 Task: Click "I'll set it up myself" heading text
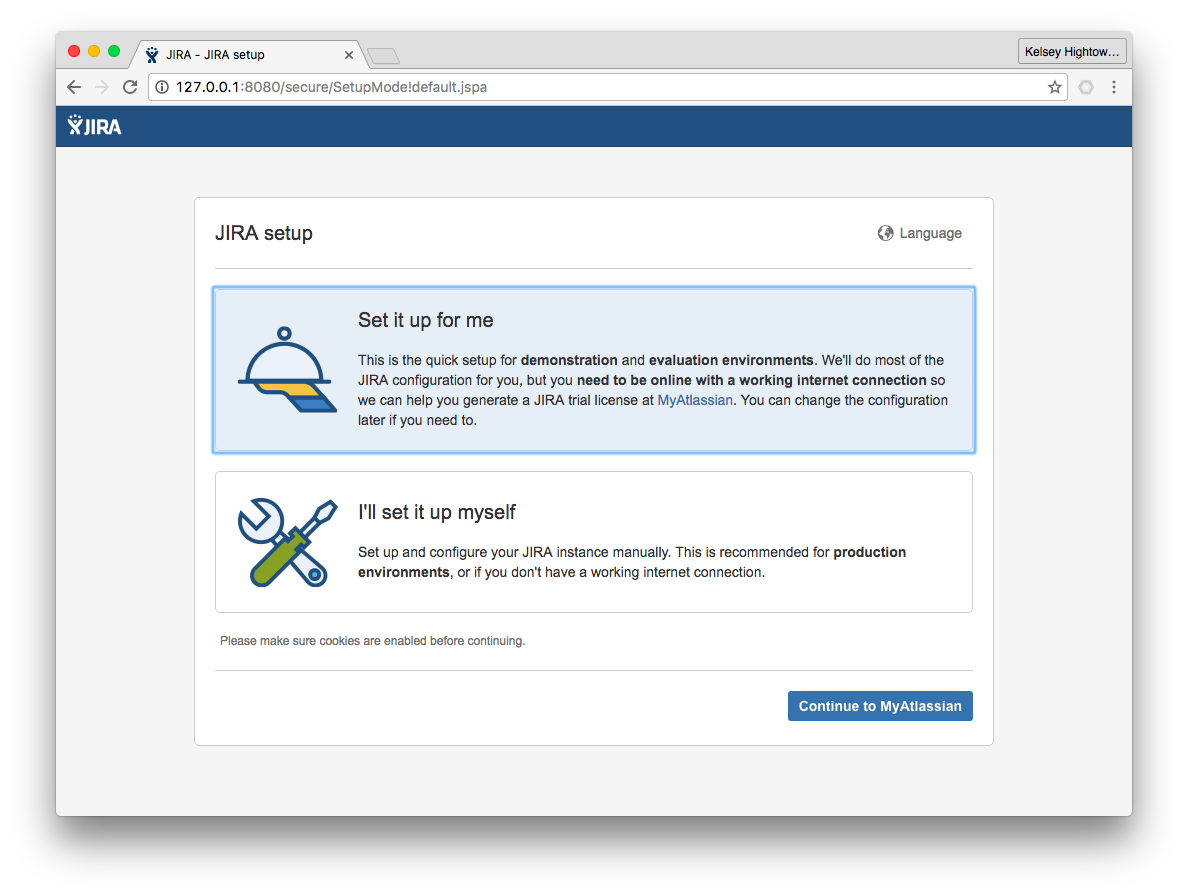click(x=436, y=513)
